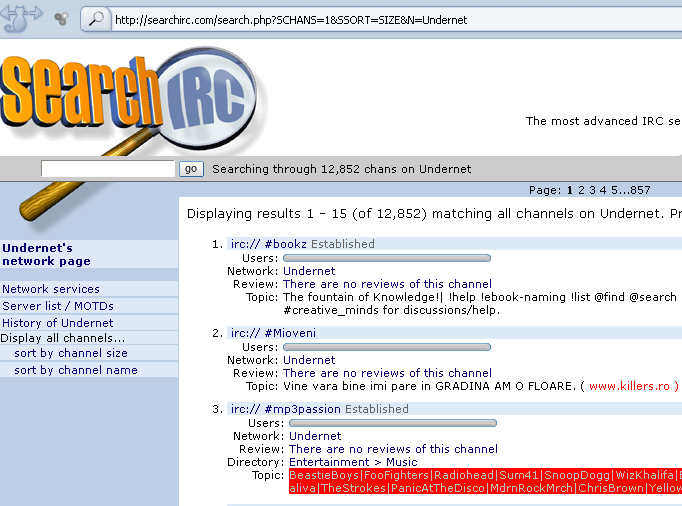
Task: Click the 'Displaying results 1 - 15' text
Action: (267, 214)
